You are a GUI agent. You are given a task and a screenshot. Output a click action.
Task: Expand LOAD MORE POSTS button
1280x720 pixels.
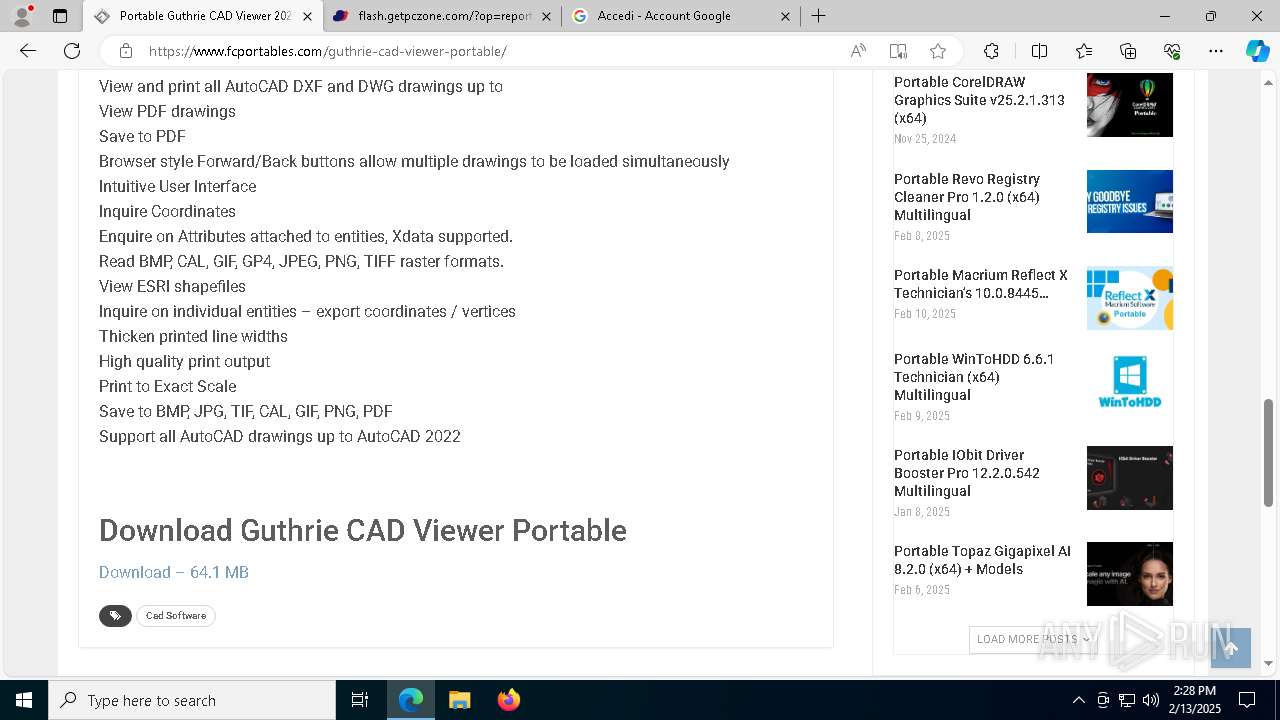[1033, 640]
